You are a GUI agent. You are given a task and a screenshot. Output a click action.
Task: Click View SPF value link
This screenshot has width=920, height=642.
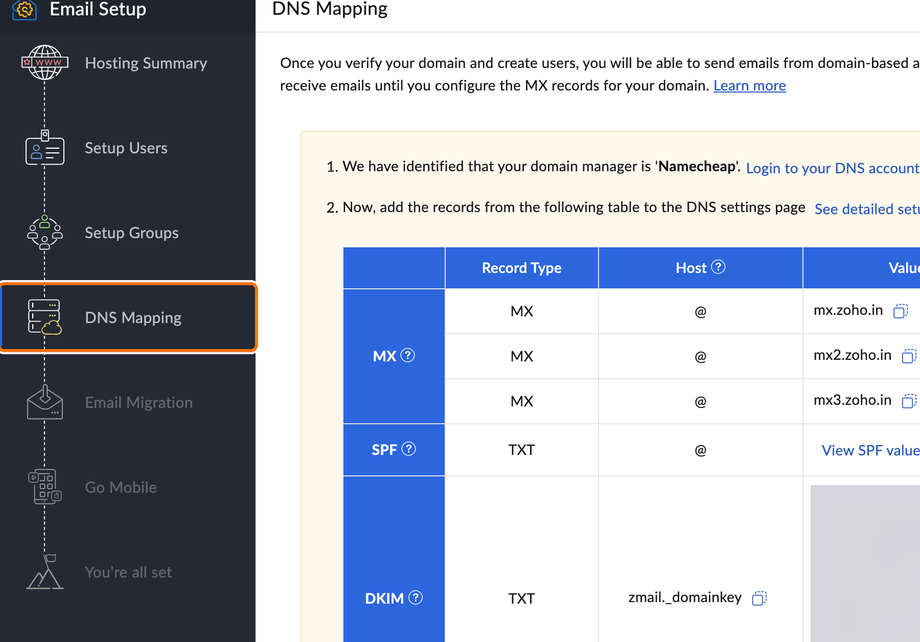(871, 450)
